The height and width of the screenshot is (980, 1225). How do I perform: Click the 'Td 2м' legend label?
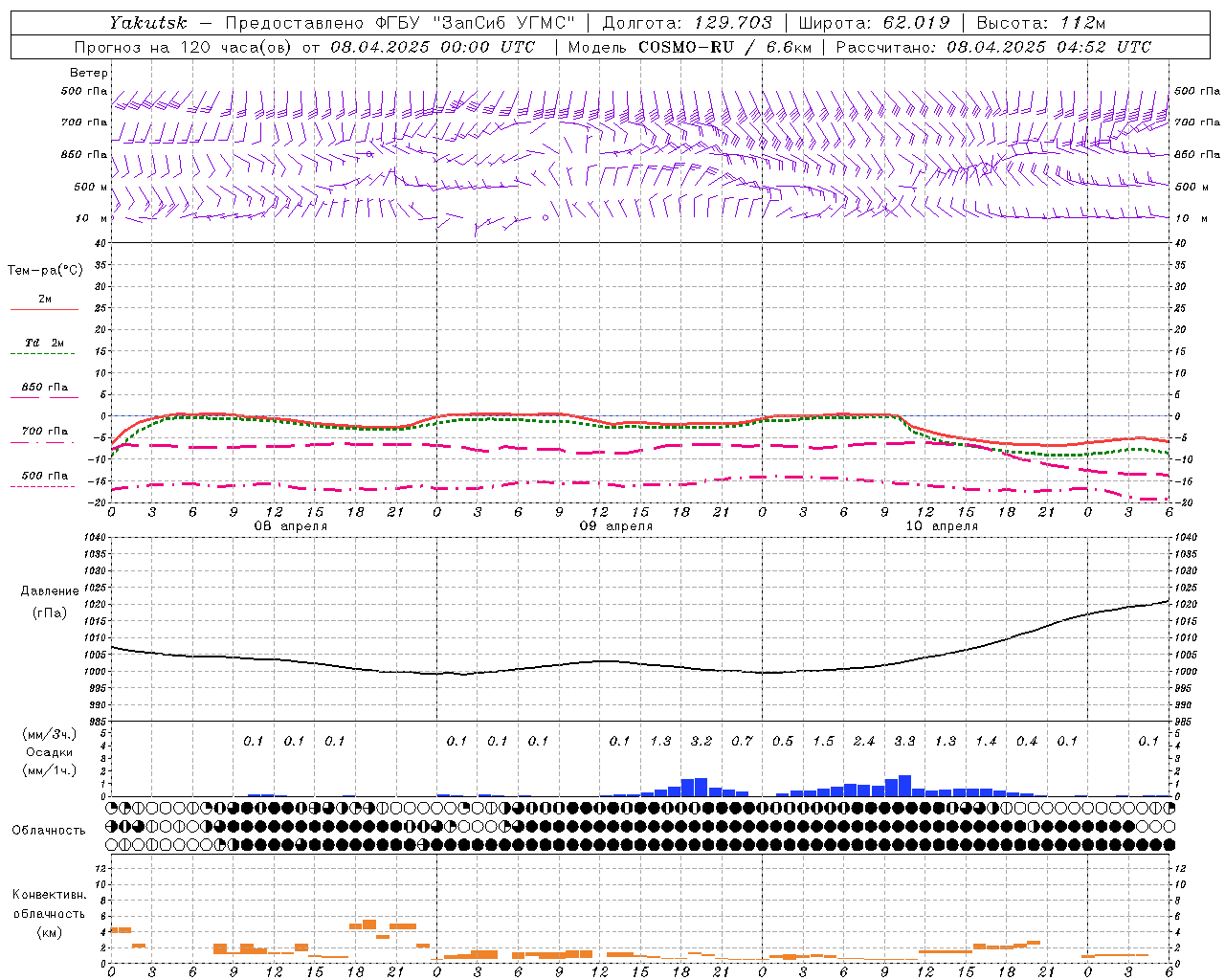pos(44,343)
